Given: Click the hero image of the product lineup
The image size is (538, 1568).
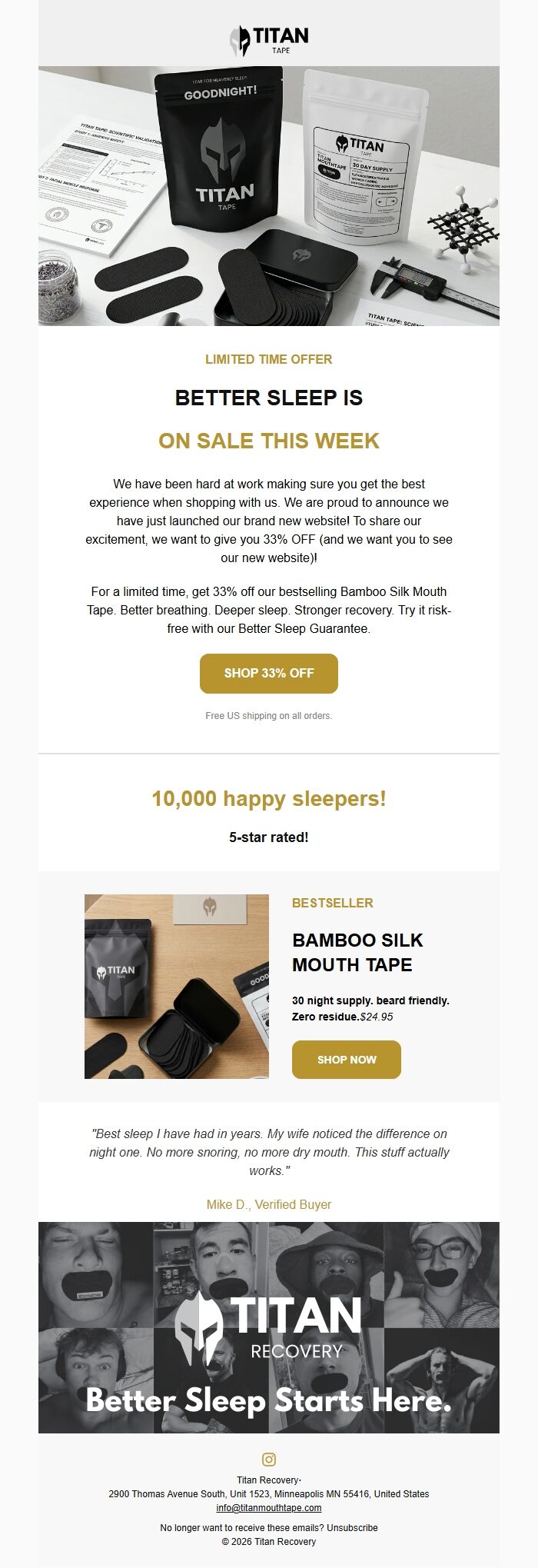Looking at the screenshot, I should click(x=269, y=196).
